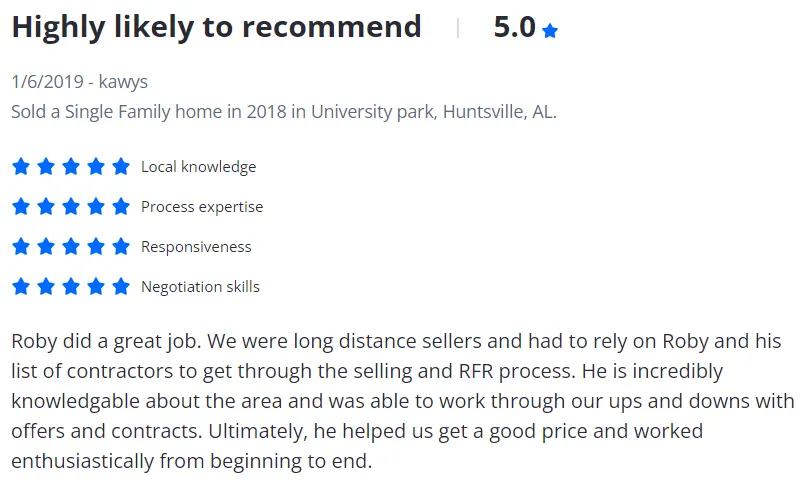Image resolution: width=810 pixels, height=487 pixels.
Task: Click fifth star in Responsiveness row
Action: (121, 246)
